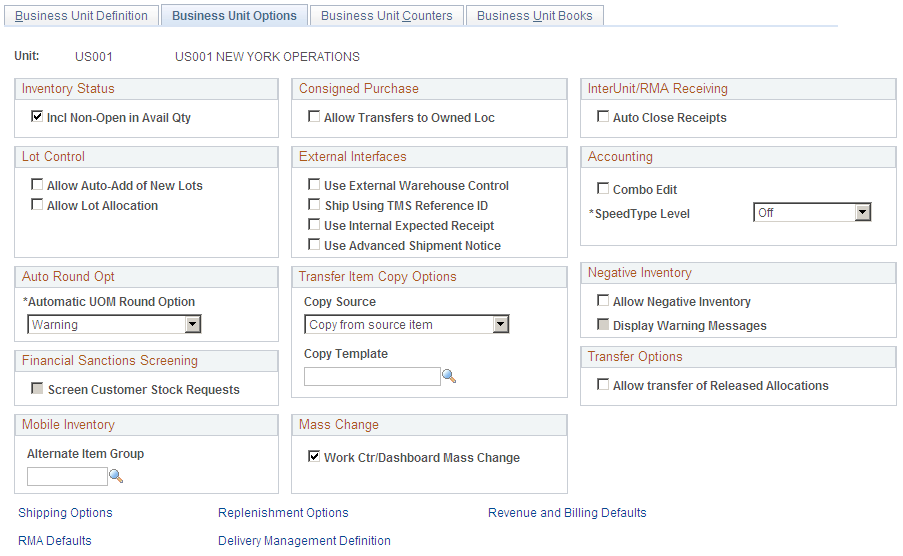Focus the Copy Template input field

click(x=372, y=377)
